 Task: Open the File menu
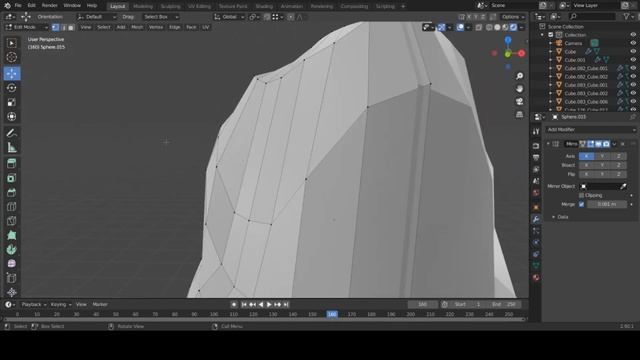pos(18,6)
